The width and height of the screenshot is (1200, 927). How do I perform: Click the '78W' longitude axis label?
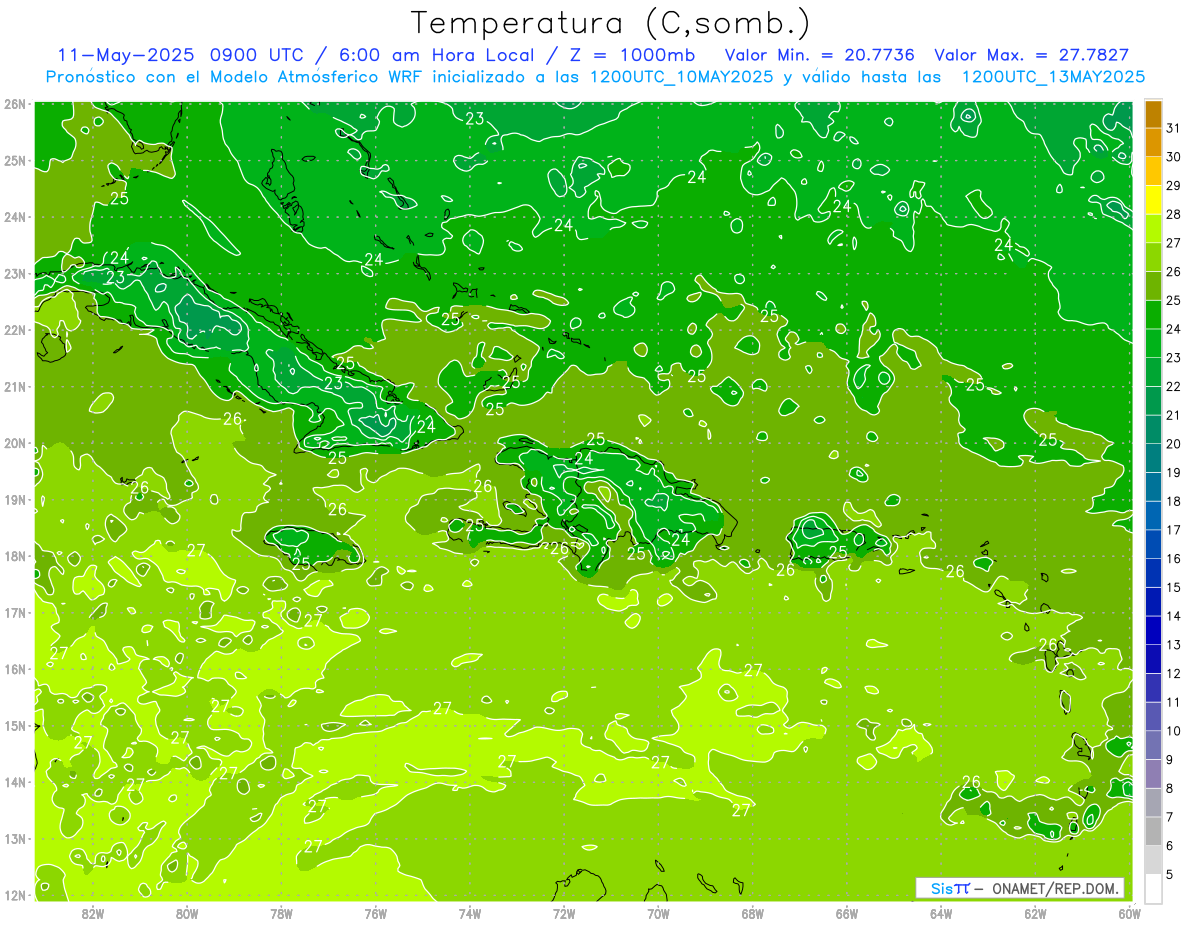(281, 913)
